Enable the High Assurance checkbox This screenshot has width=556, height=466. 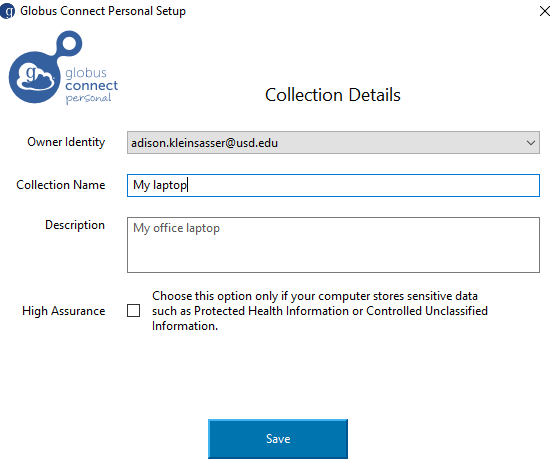point(133,311)
